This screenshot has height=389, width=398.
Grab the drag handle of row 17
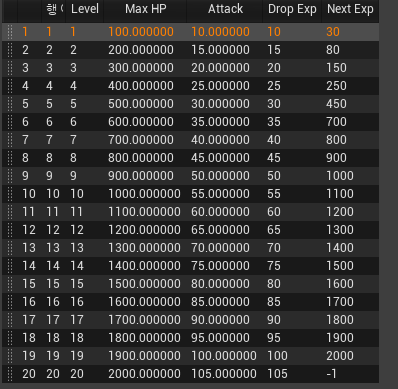10,320
